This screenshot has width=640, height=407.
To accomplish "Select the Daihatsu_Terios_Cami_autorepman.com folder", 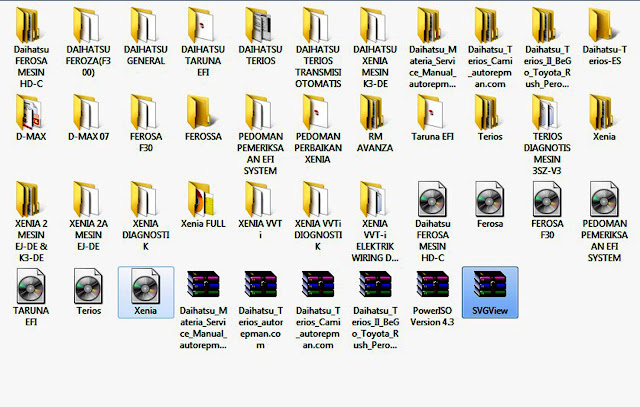I will click(490, 48).
